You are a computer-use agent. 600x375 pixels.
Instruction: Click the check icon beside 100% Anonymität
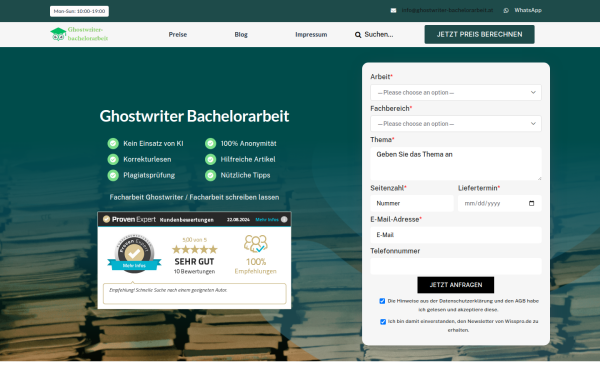pos(210,143)
